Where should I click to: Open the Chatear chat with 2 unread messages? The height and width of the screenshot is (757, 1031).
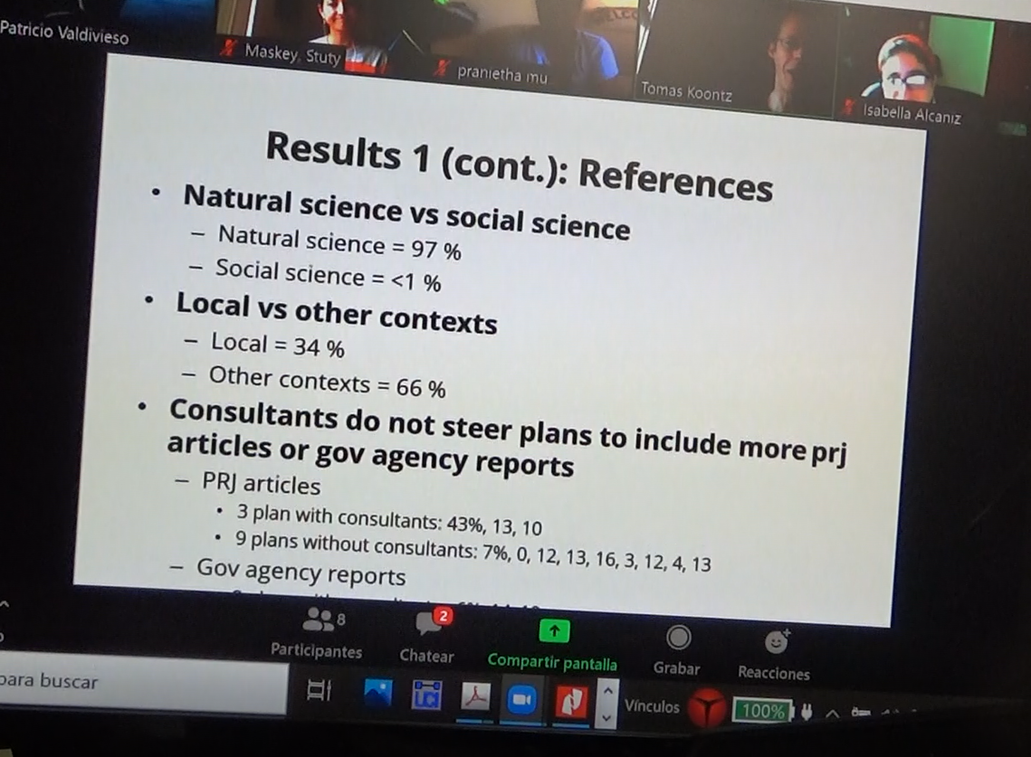point(429,637)
